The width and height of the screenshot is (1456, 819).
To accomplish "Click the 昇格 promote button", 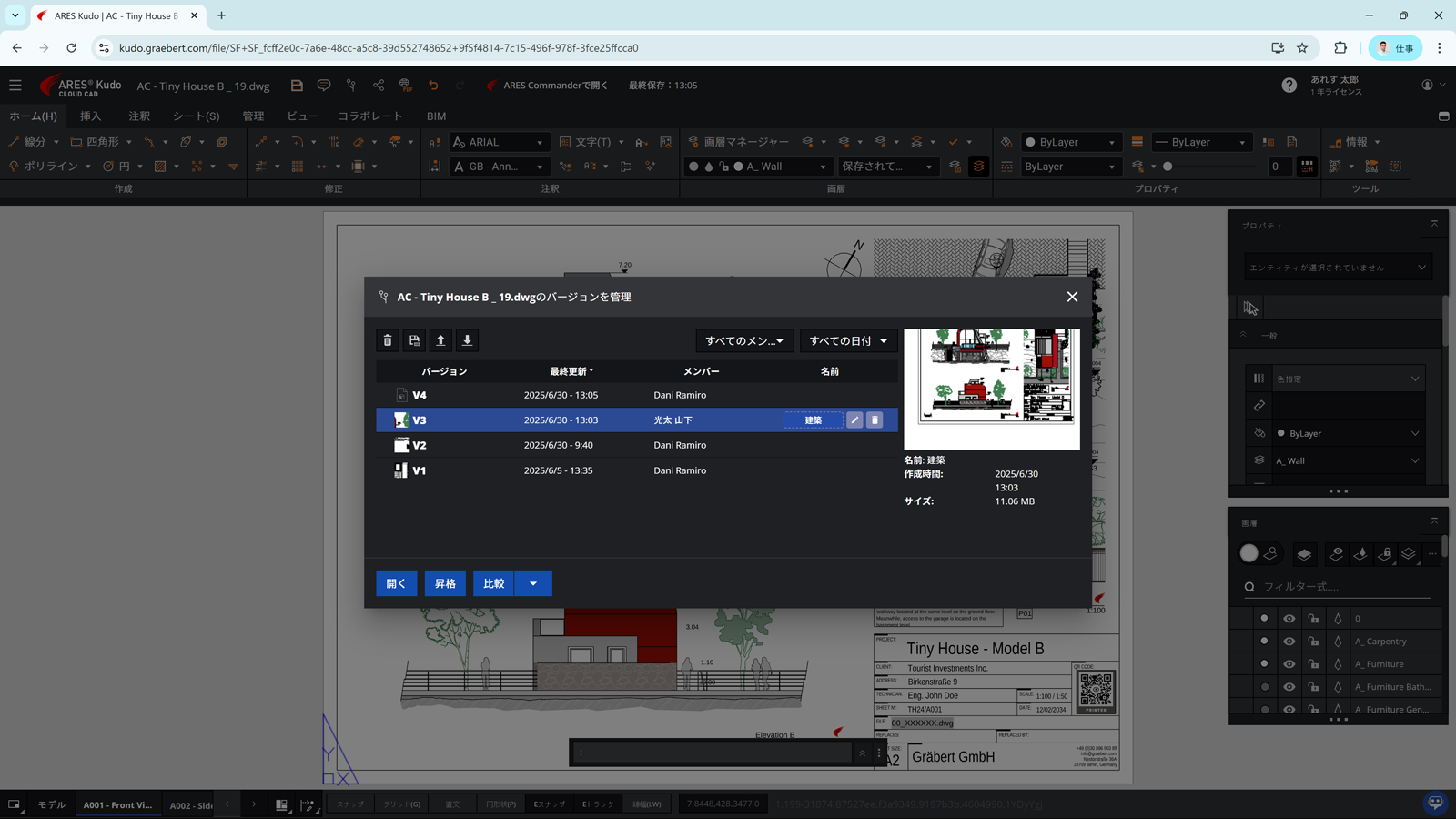I will pyautogui.click(x=445, y=583).
